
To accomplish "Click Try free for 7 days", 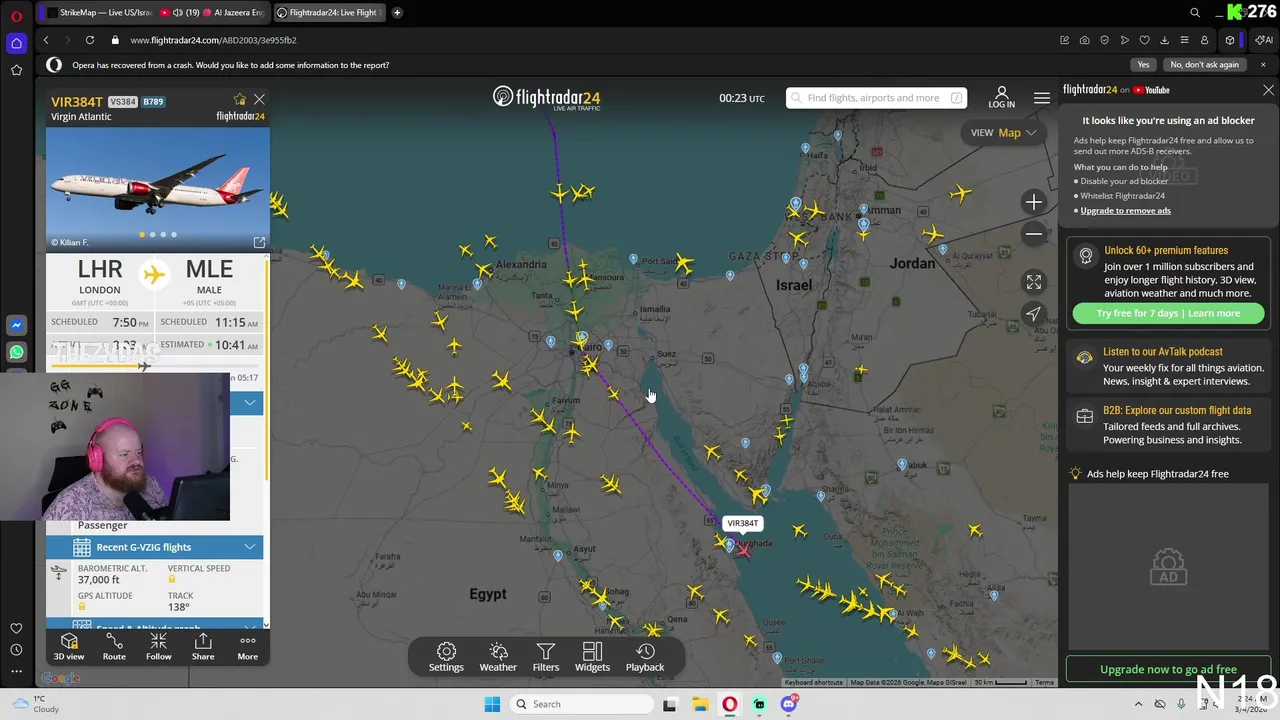I will tap(1168, 313).
